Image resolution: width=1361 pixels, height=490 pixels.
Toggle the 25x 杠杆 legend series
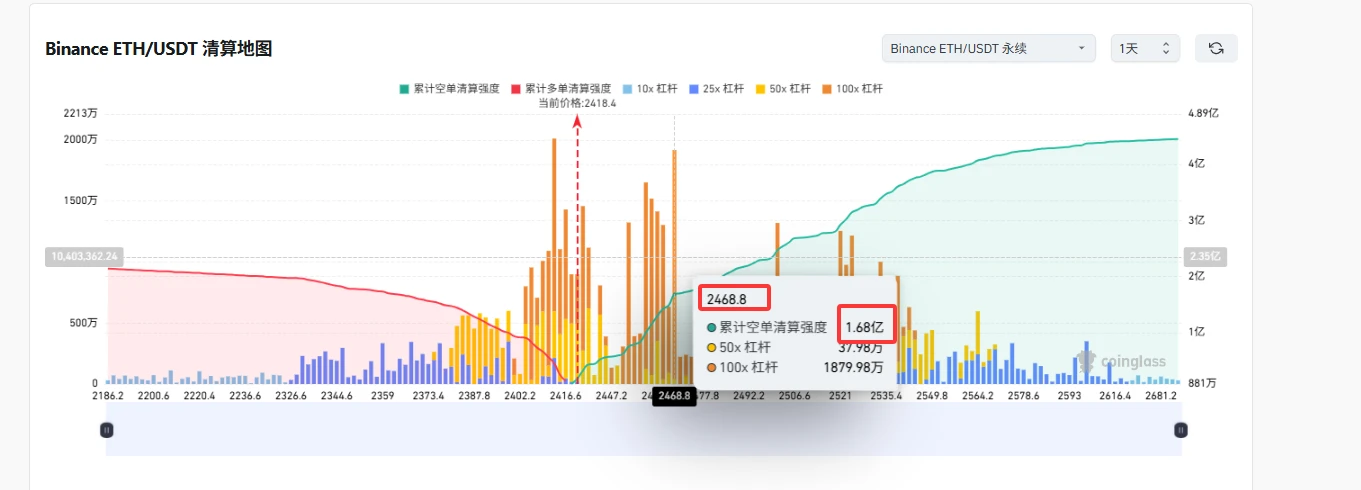coord(716,89)
